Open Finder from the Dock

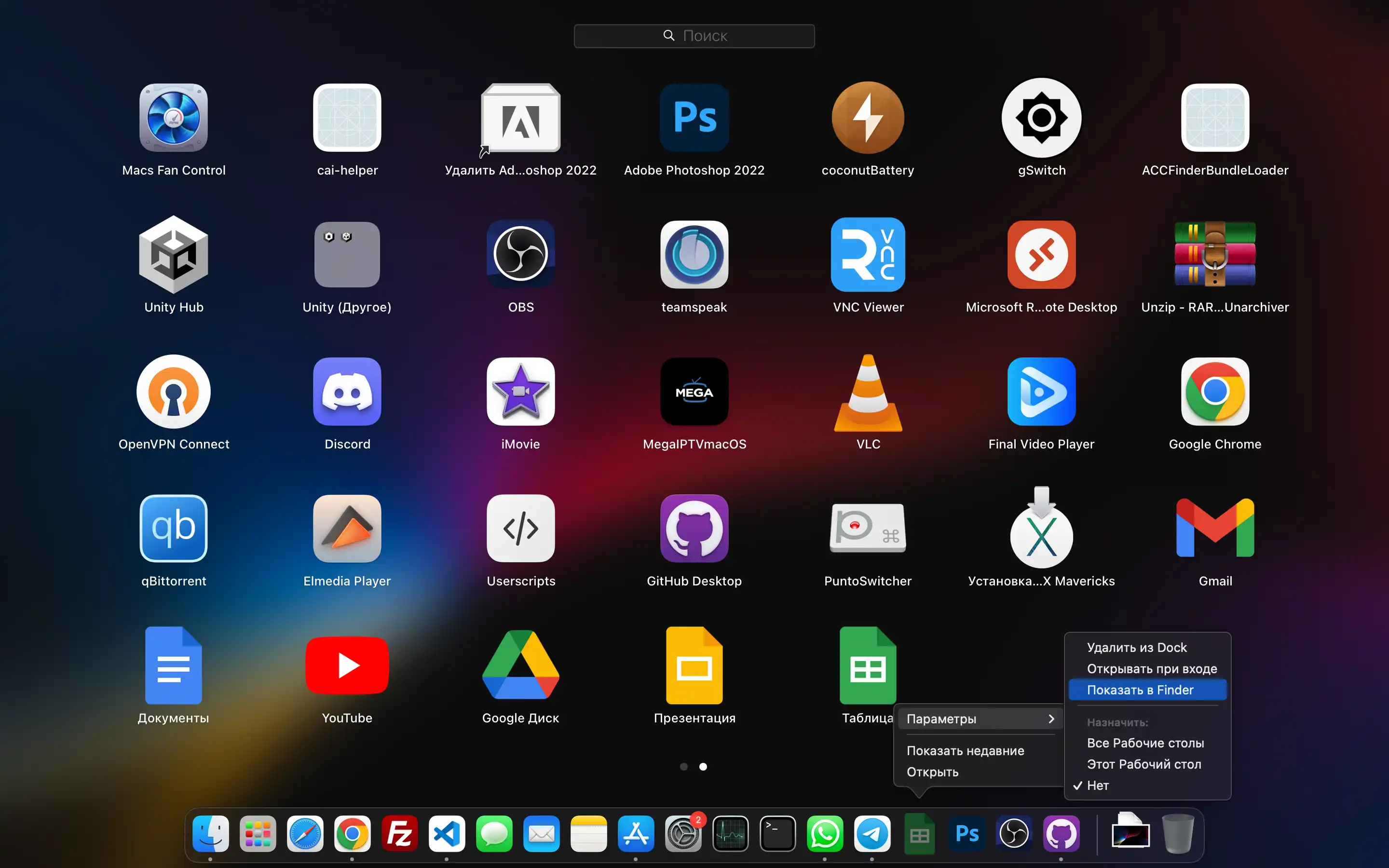click(x=211, y=833)
